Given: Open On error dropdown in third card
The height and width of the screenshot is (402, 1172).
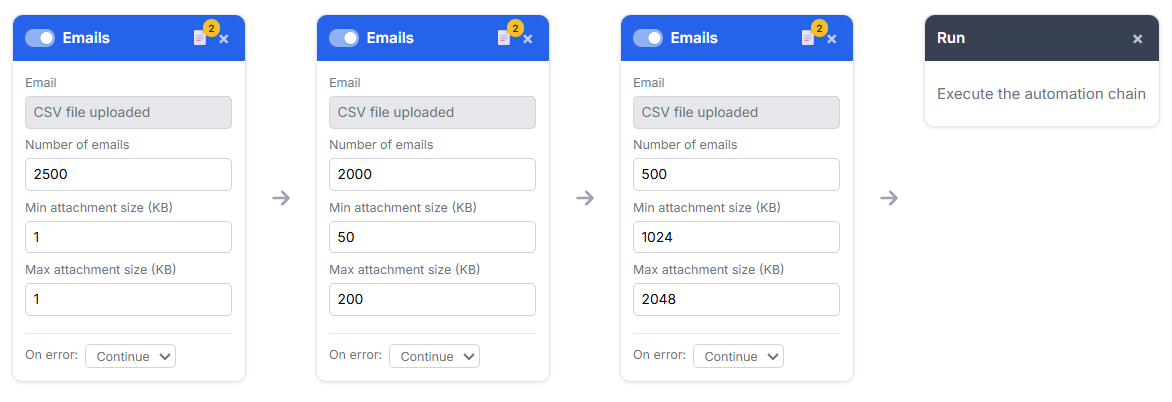Looking at the screenshot, I should click(738, 356).
